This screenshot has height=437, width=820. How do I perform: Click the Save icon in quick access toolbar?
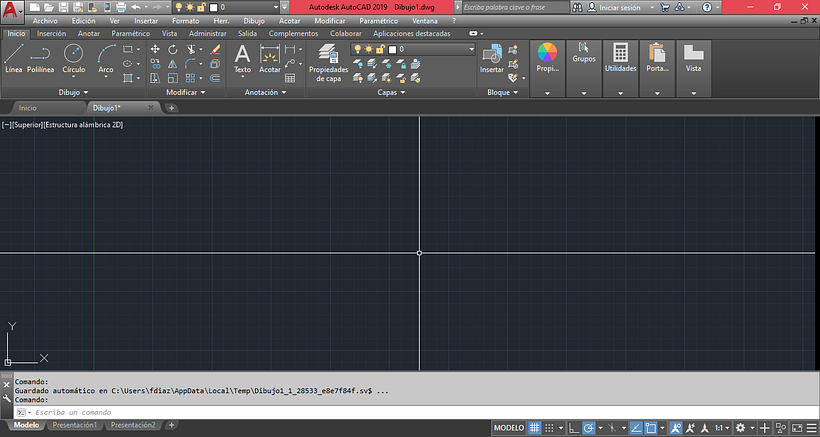(63, 7)
